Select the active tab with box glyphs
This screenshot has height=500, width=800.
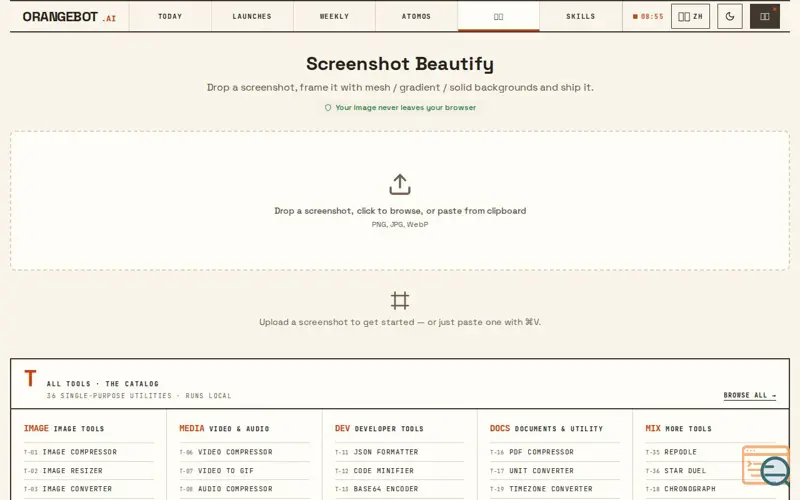pos(498,16)
